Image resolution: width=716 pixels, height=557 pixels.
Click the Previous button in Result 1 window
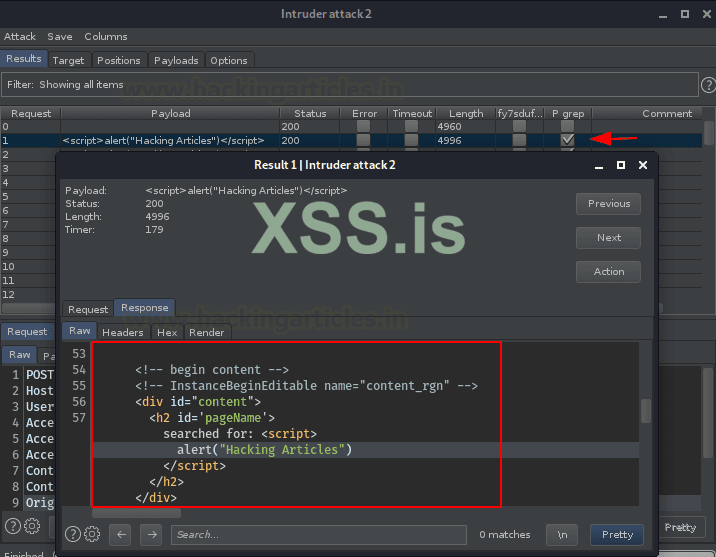[x=608, y=204]
